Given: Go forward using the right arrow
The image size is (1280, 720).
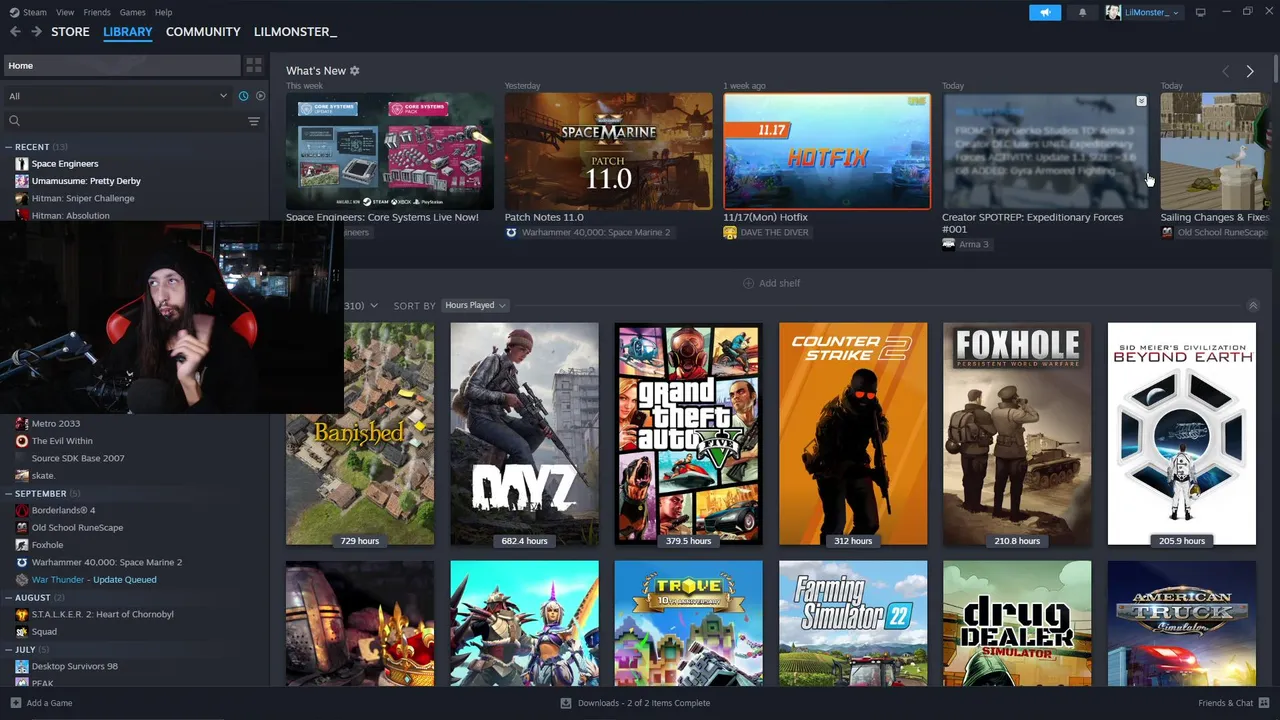Looking at the screenshot, I should [36, 32].
